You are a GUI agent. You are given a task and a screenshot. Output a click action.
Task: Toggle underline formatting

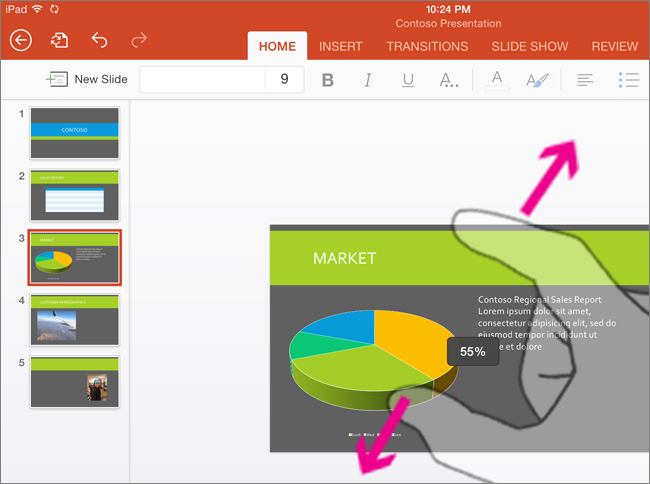(x=408, y=80)
